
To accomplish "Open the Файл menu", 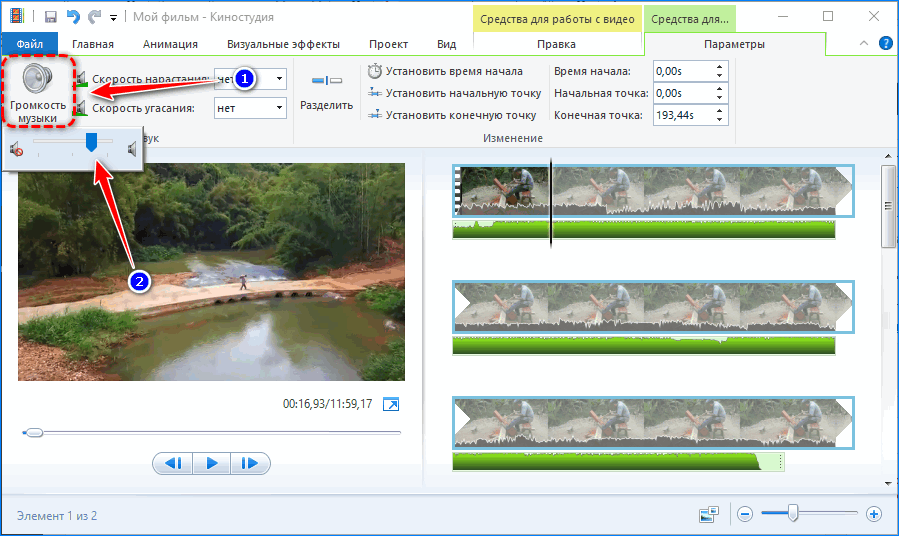I will point(29,44).
